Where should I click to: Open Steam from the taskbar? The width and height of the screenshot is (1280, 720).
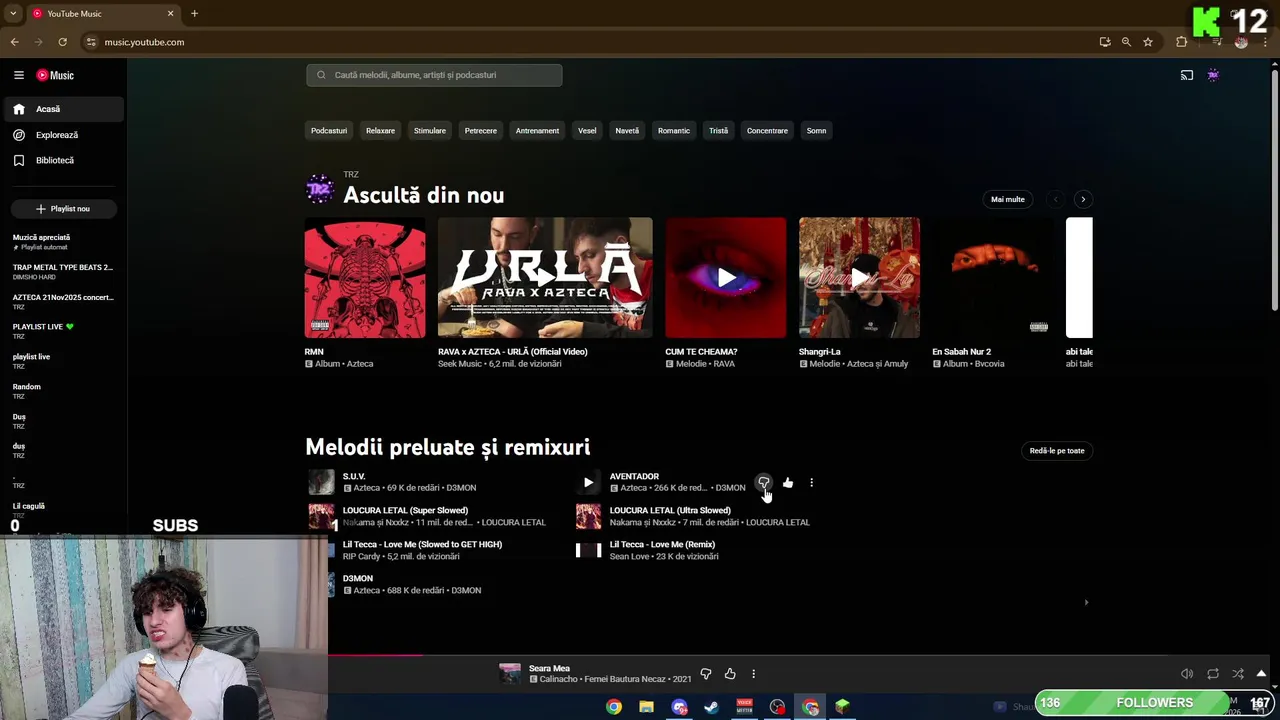click(x=711, y=707)
